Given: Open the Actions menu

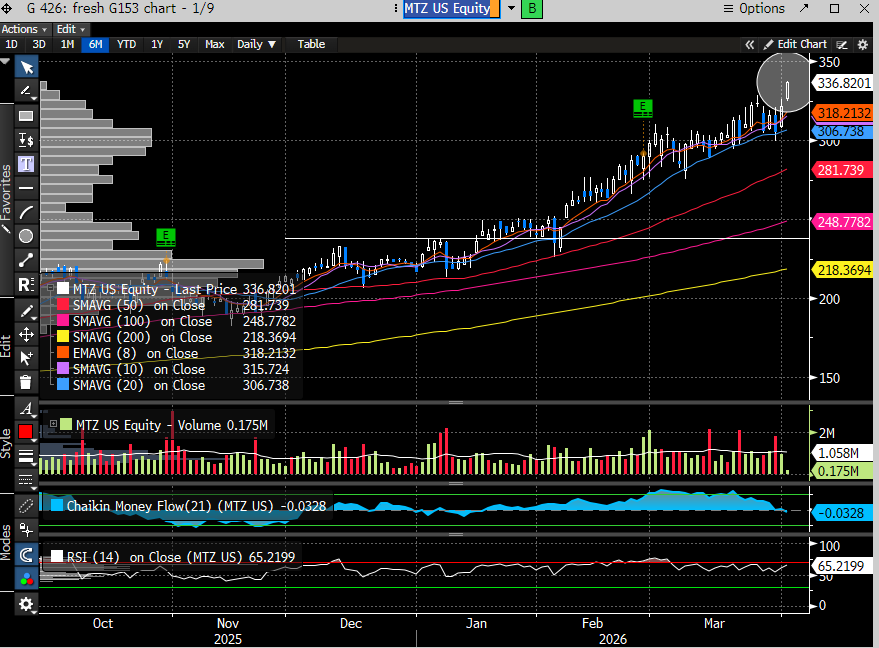Looking at the screenshot, I should [x=22, y=29].
